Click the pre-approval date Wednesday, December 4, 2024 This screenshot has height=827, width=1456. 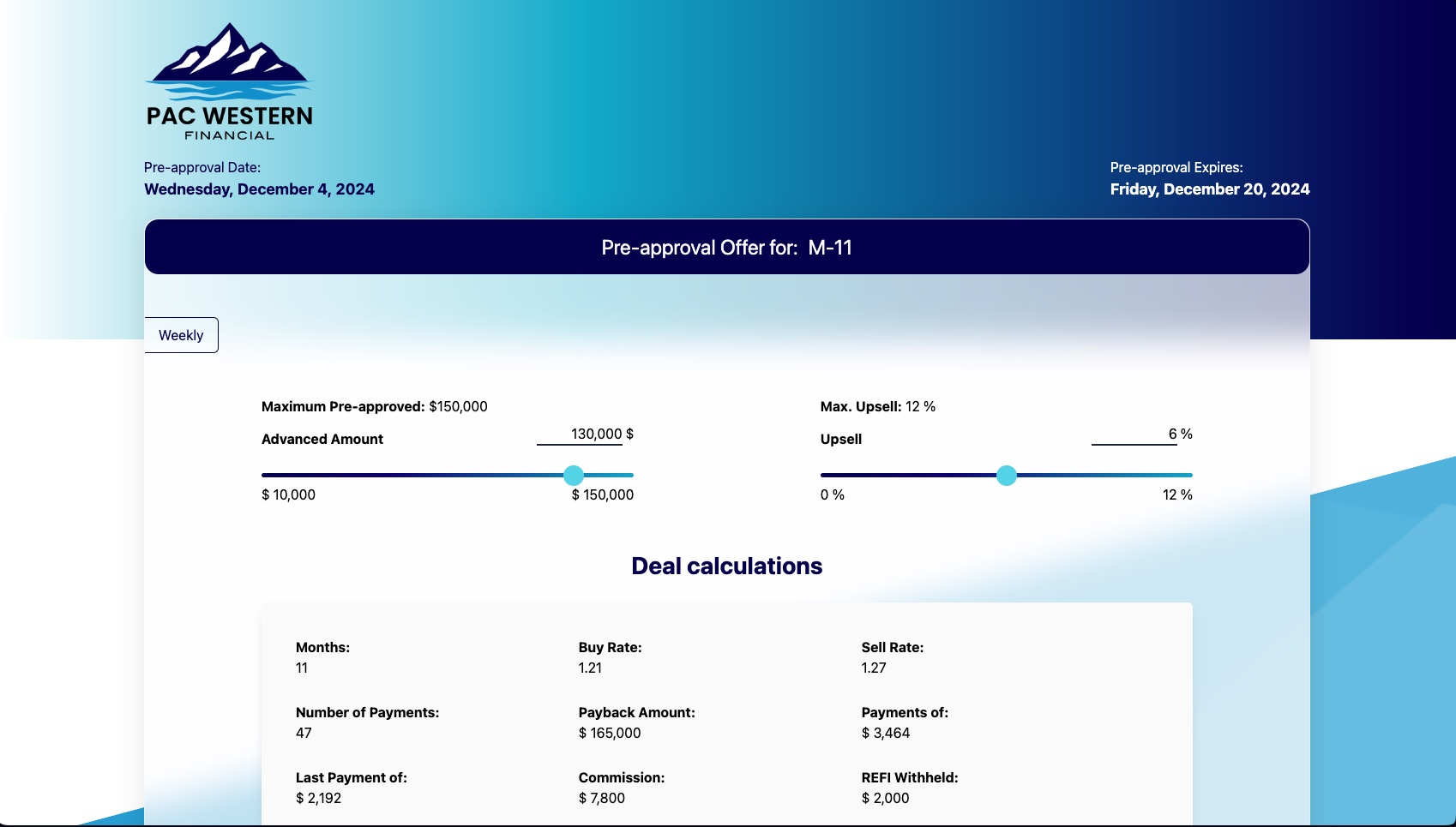[x=259, y=189]
